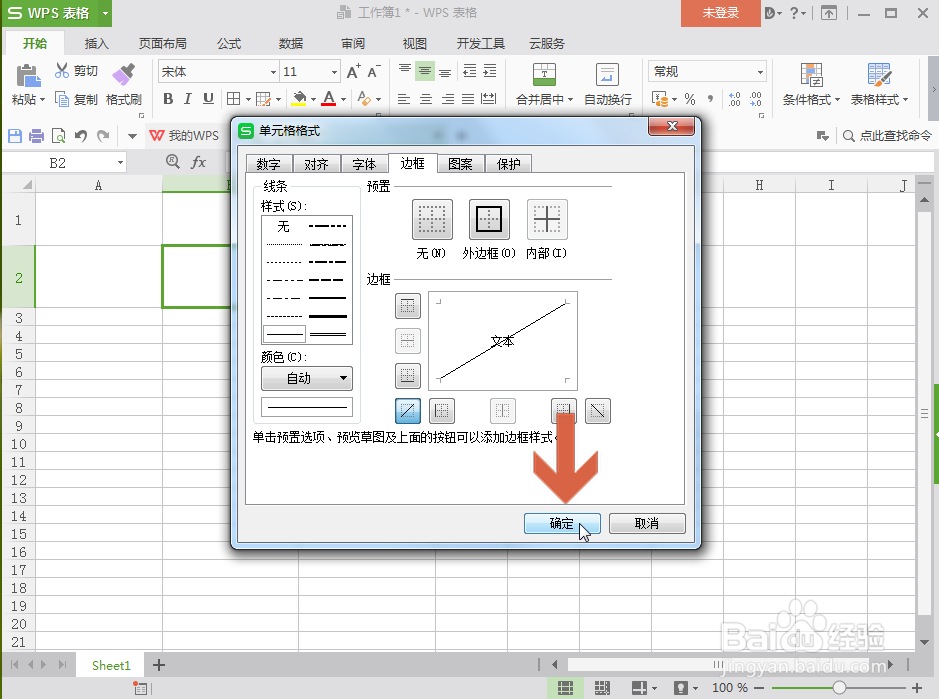The height and width of the screenshot is (699, 939).
Task: Toggle the diagonal-down border button
Action: coord(598,411)
